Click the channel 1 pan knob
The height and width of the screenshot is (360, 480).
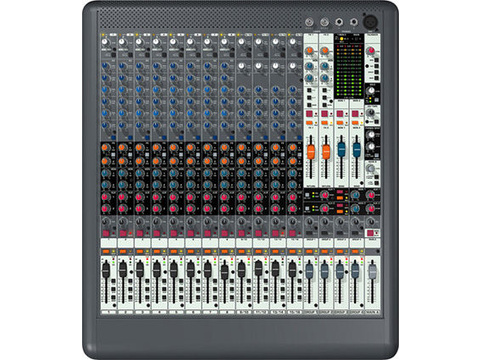pos(106,221)
